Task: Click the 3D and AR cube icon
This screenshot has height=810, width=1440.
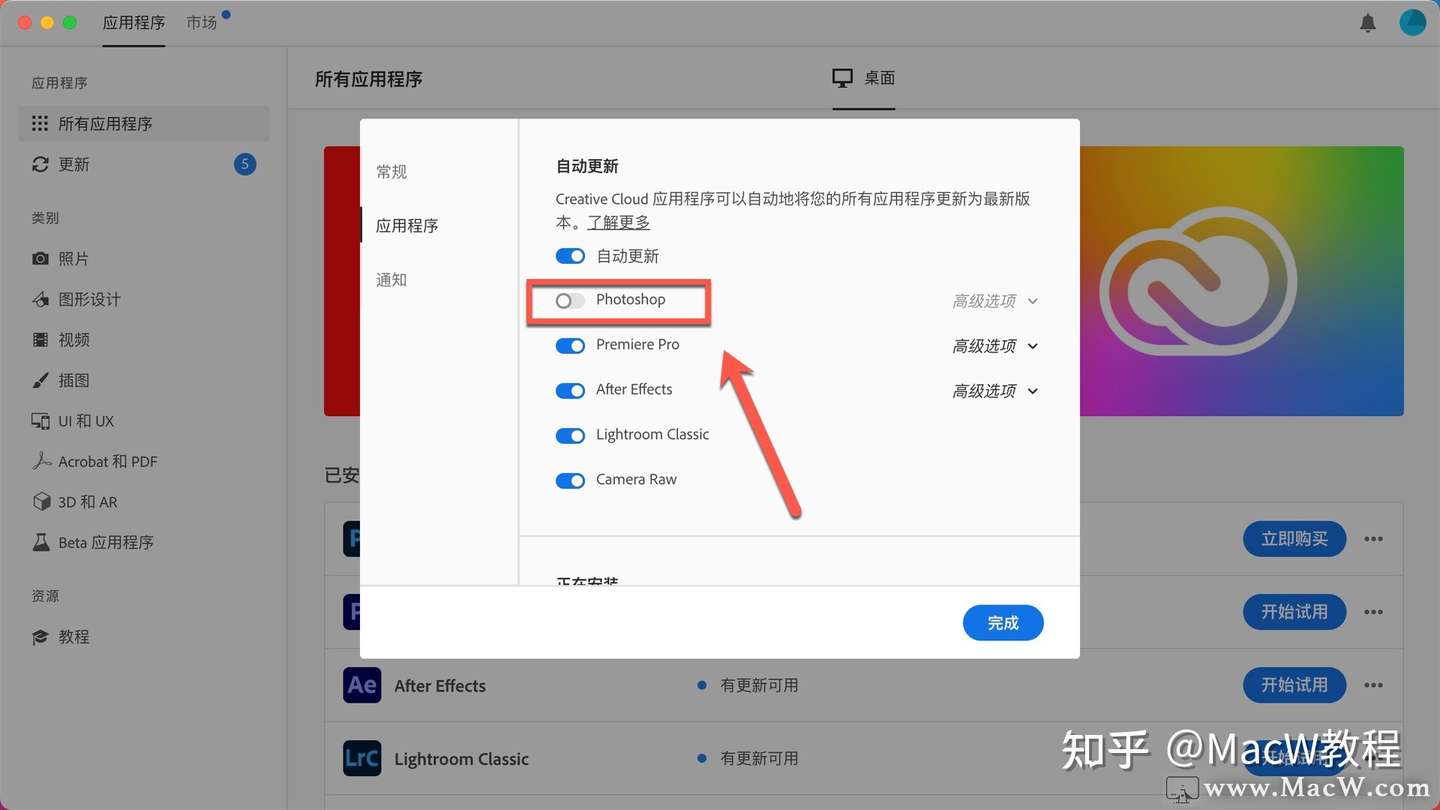Action: pyautogui.click(x=40, y=502)
